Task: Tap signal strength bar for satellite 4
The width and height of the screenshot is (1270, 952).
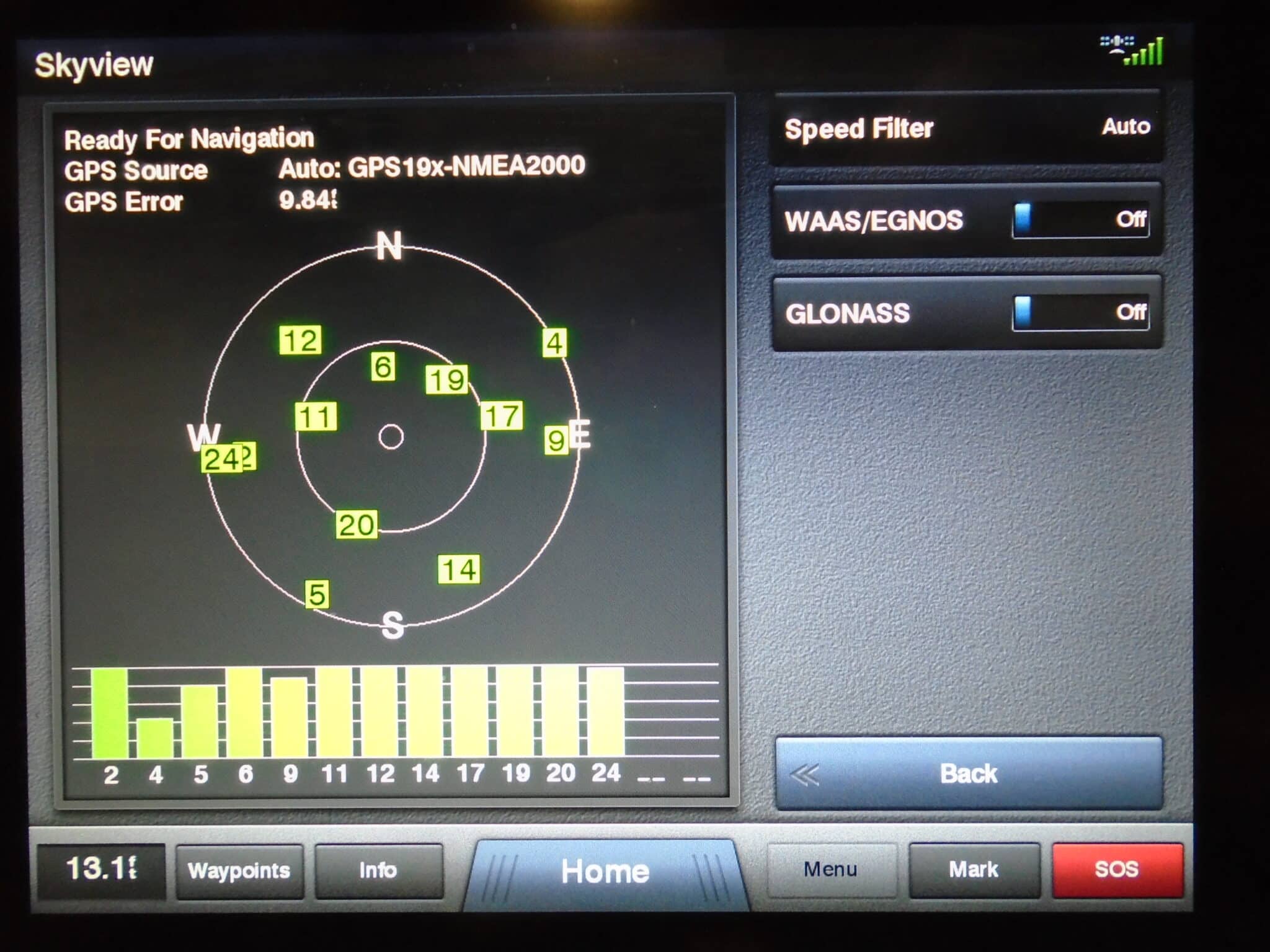Action: [x=155, y=738]
